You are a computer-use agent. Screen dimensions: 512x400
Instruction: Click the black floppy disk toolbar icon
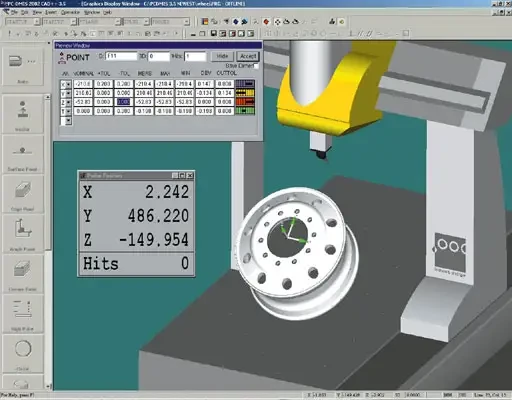click(x=214, y=33)
